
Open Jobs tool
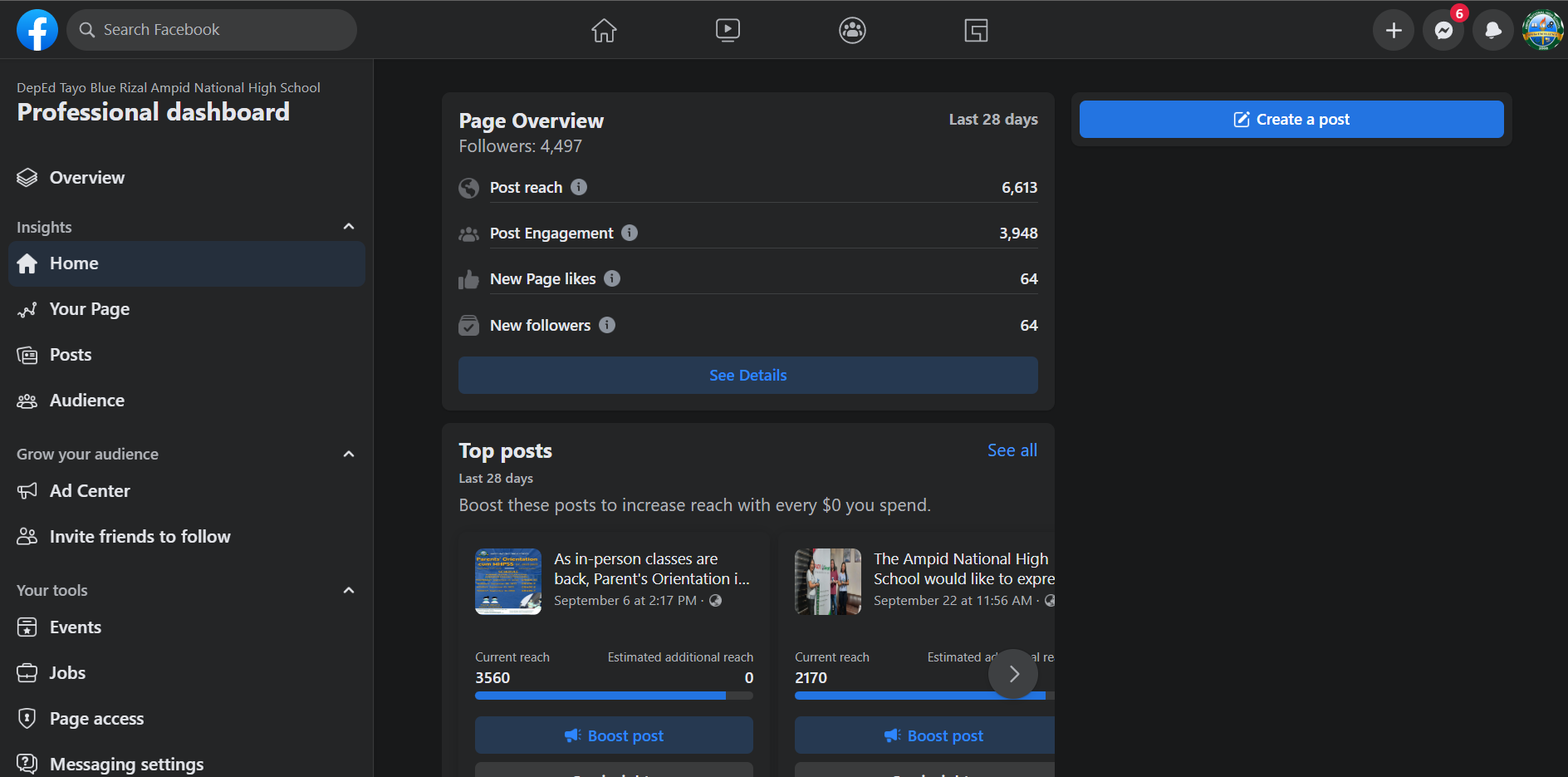coord(186,673)
